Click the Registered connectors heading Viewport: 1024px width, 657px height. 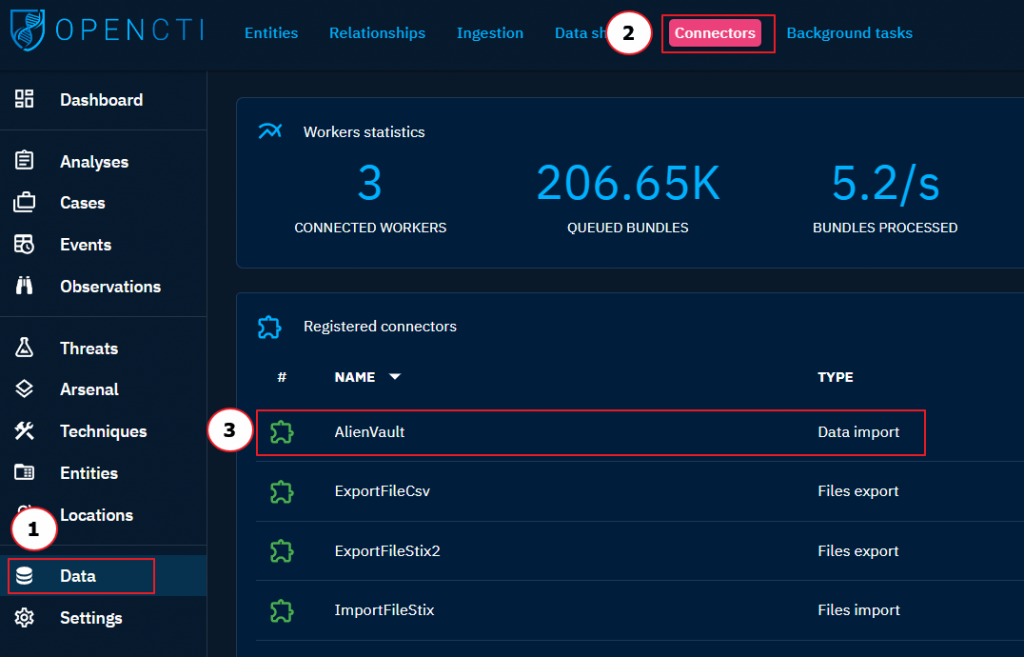[x=379, y=327]
